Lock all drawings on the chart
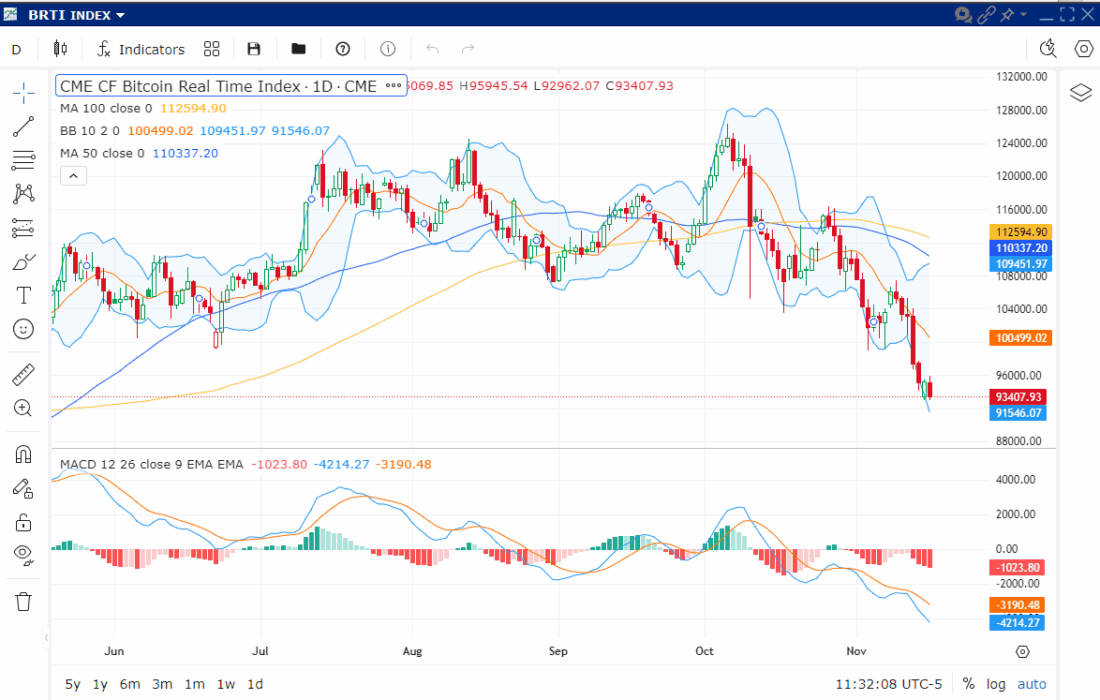 pos(23,521)
